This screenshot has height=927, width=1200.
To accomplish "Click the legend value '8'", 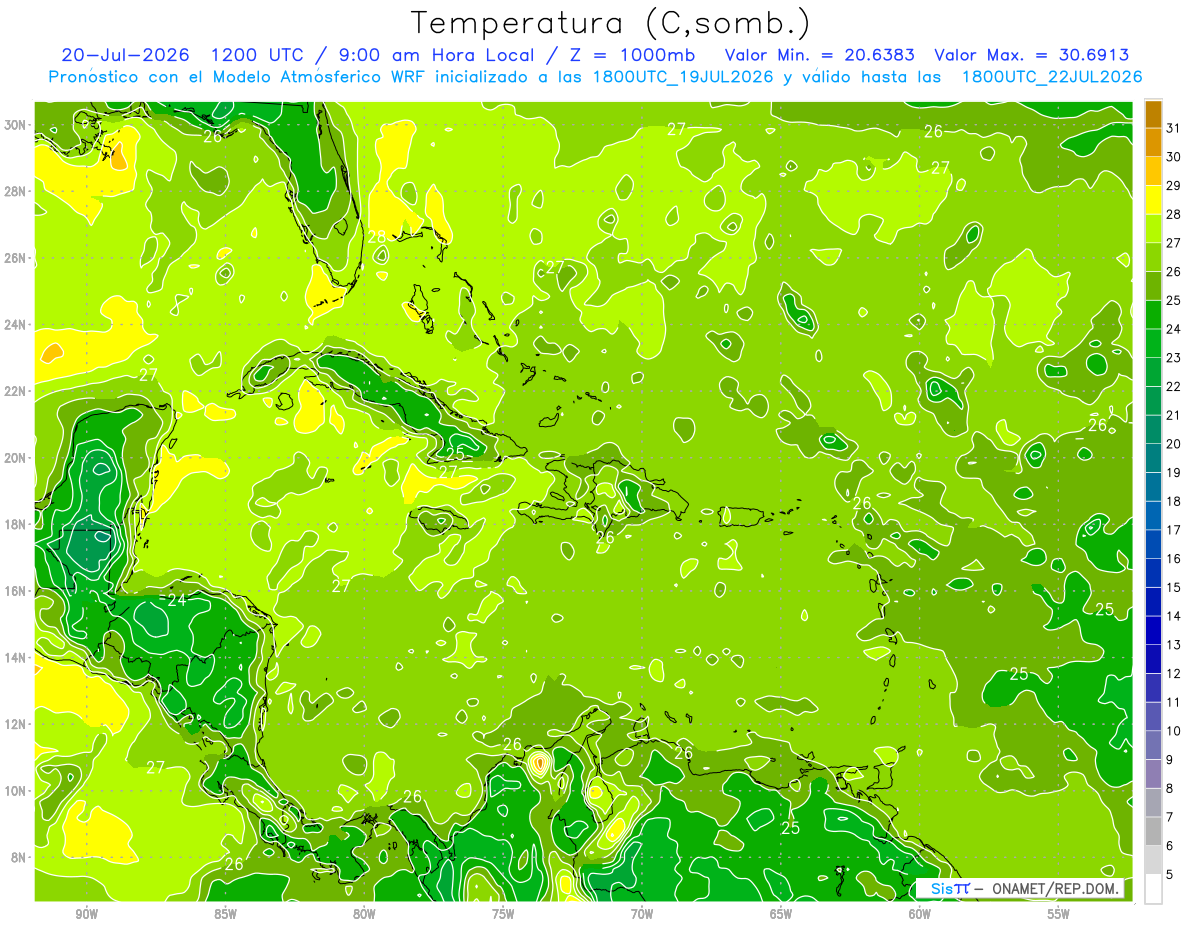I will 1170,788.
